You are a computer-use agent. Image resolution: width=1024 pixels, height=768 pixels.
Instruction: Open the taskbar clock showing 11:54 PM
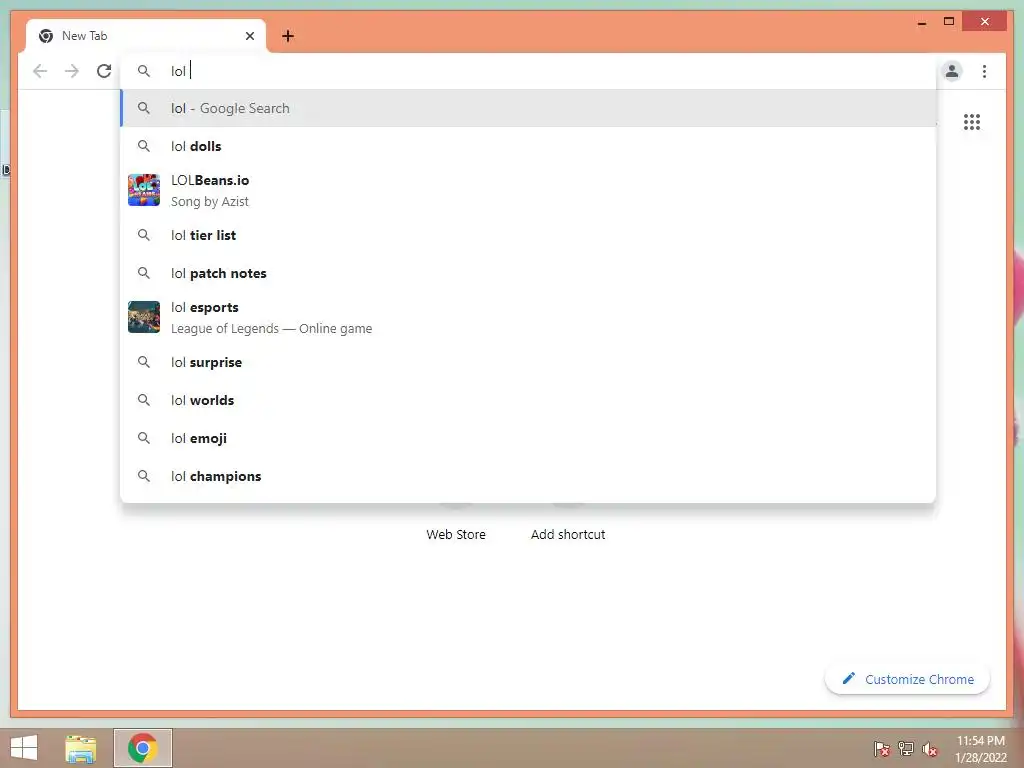click(x=981, y=748)
